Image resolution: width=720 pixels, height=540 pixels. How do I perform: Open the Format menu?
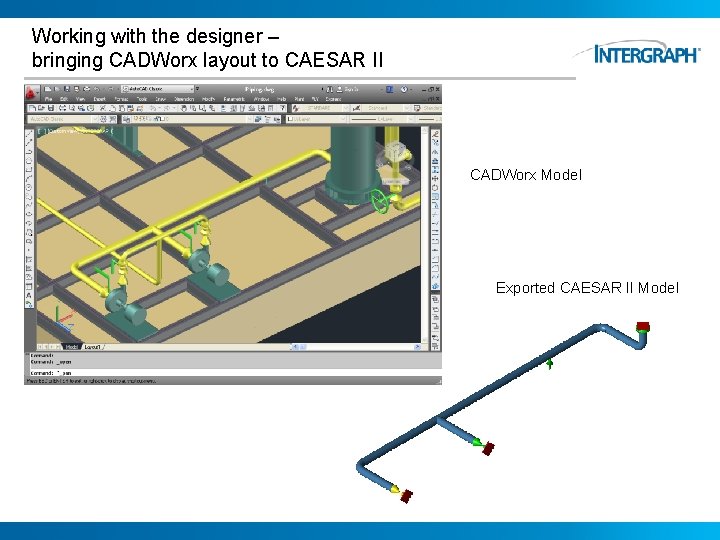(121, 99)
